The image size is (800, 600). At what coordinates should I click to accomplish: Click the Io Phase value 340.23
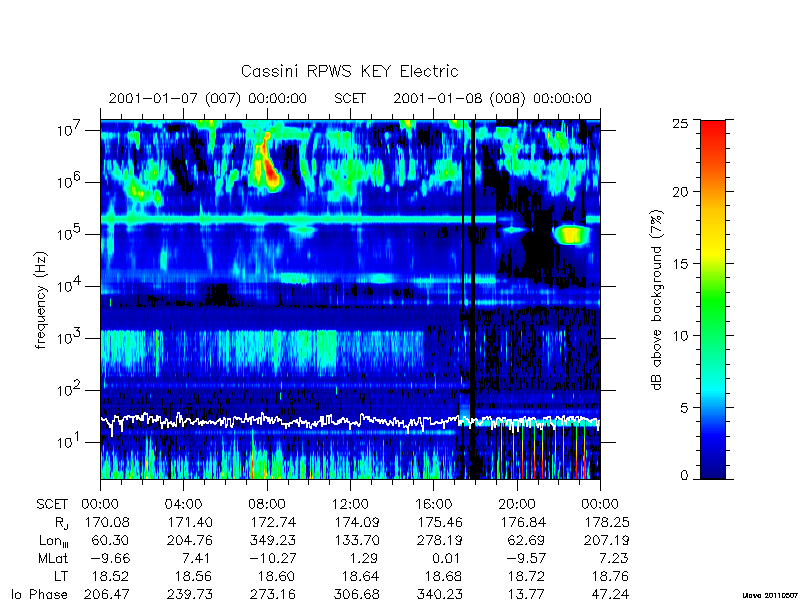(x=440, y=594)
